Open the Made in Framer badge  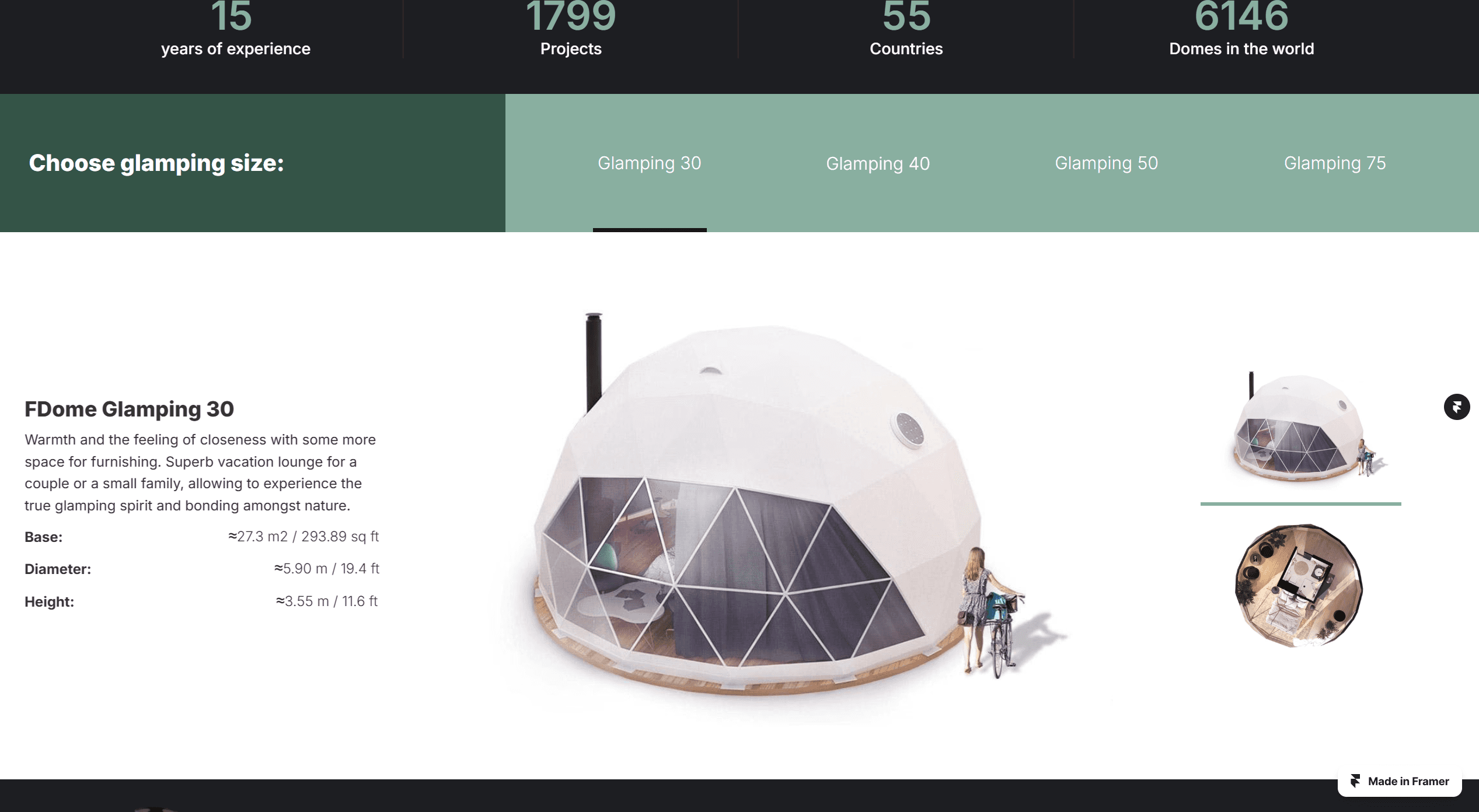click(x=1400, y=781)
